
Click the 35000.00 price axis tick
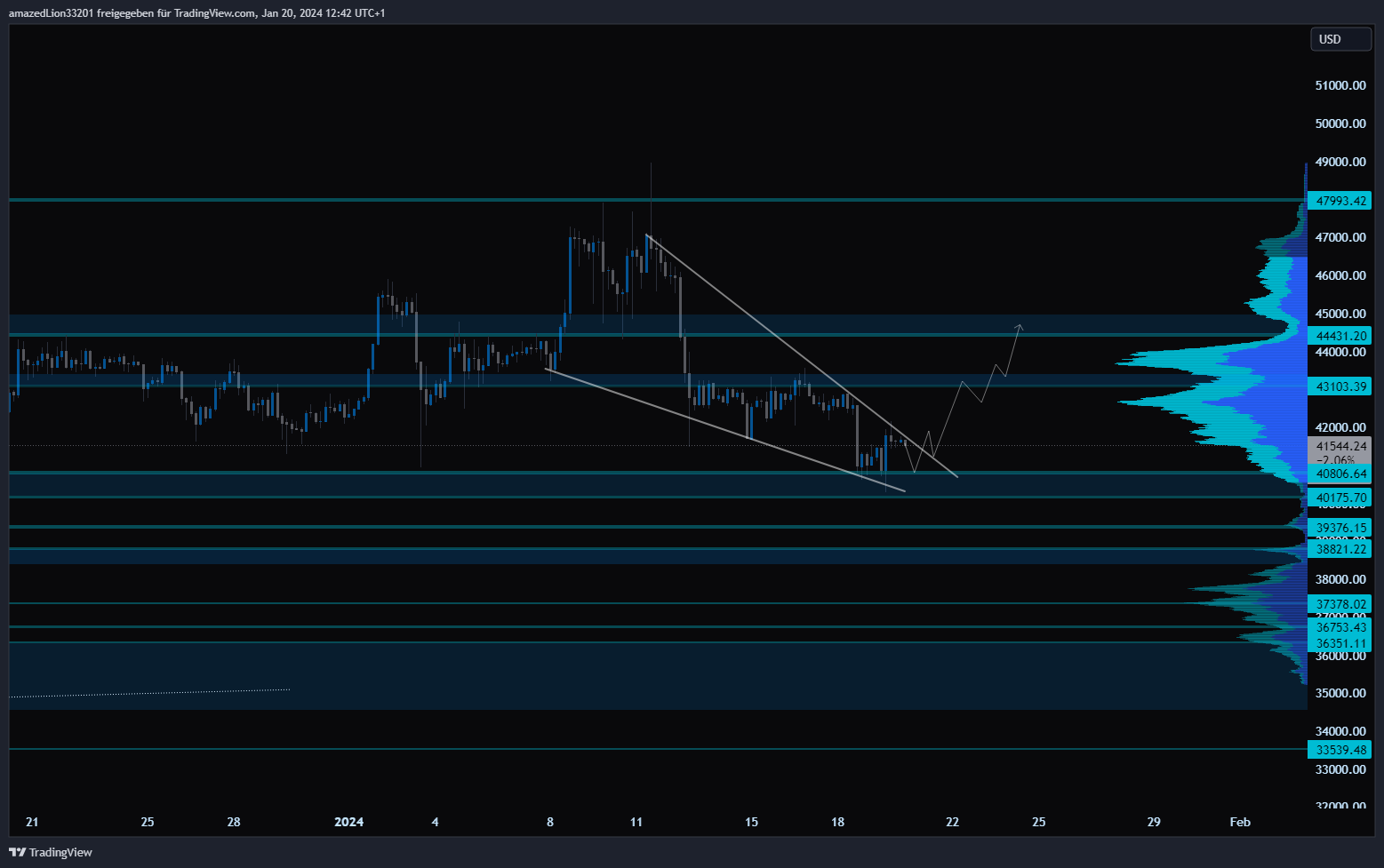[x=1340, y=693]
